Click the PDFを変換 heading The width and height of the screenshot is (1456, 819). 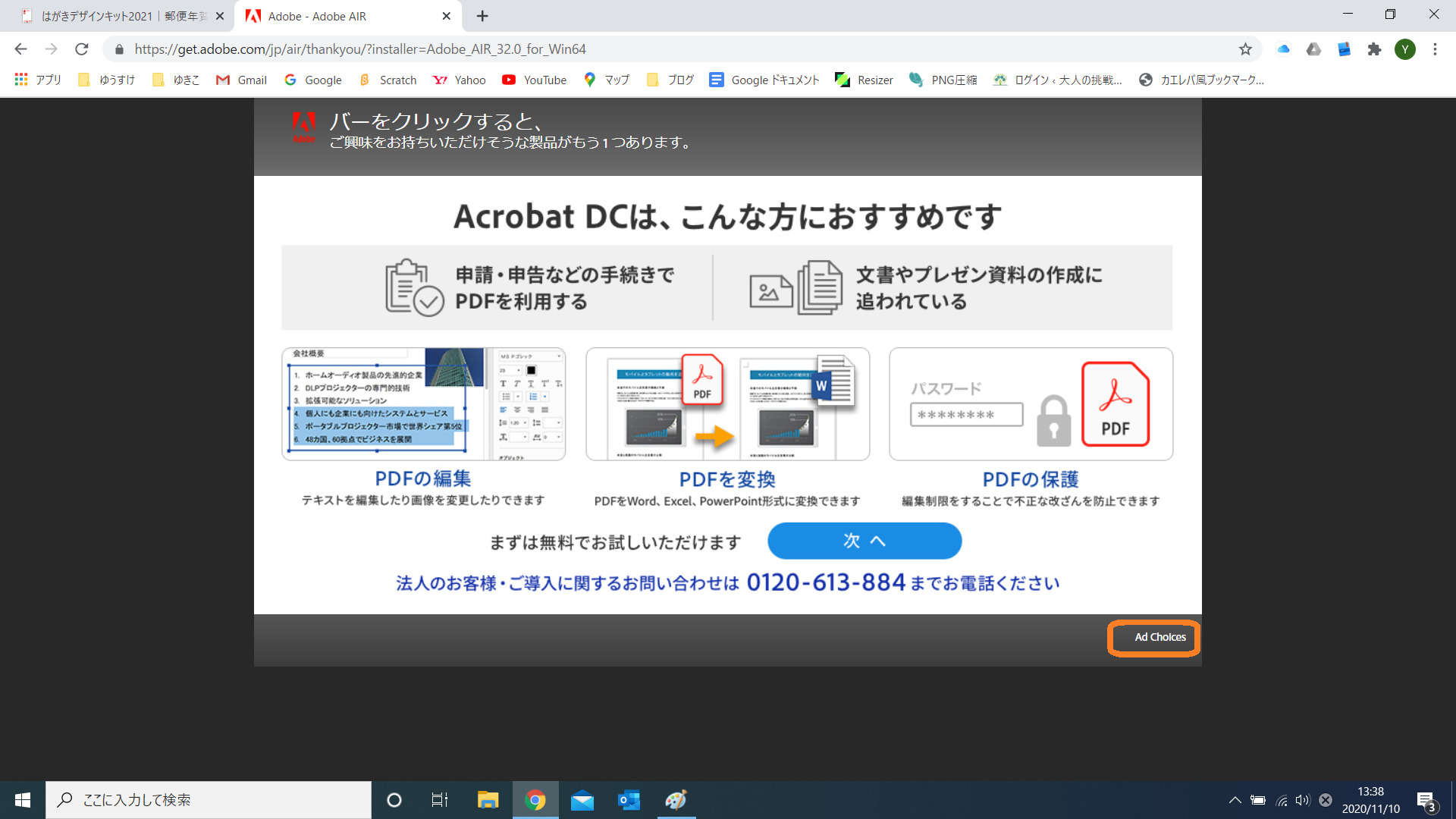[727, 479]
